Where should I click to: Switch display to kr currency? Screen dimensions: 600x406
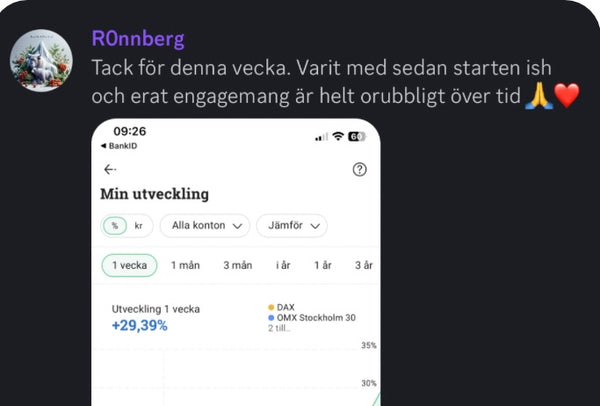(x=138, y=226)
